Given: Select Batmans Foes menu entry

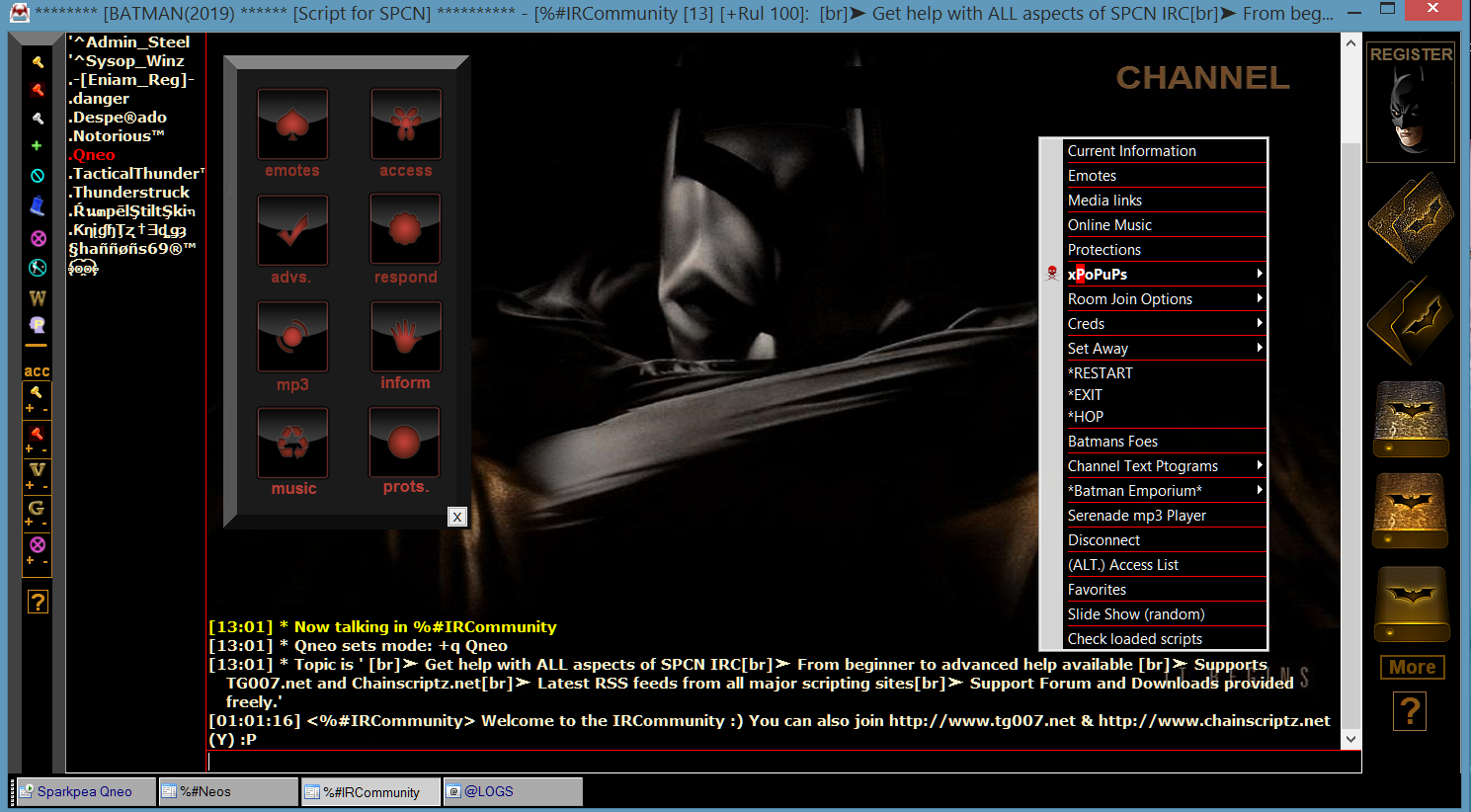Looking at the screenshot, I should click(1166, 441).
